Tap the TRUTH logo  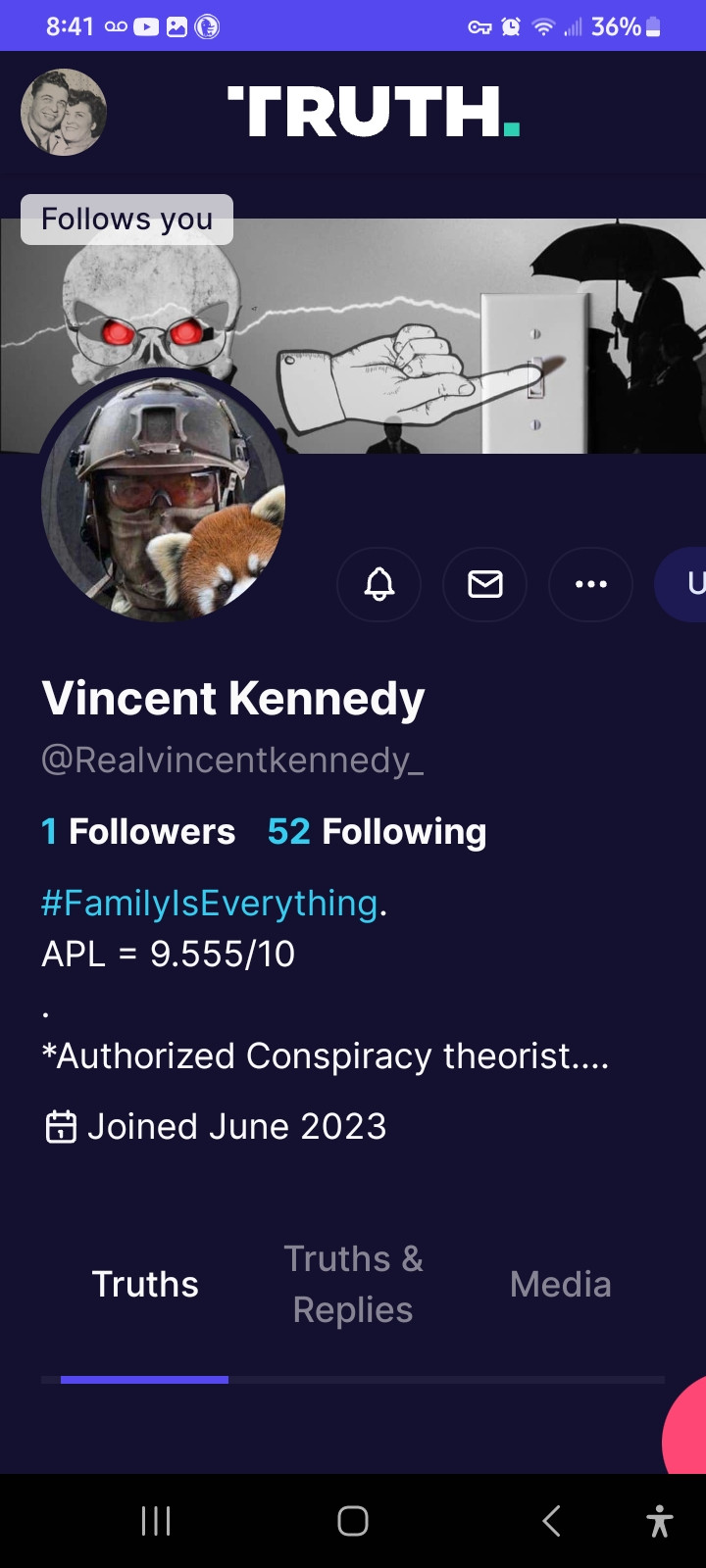(x=373, y=112)
